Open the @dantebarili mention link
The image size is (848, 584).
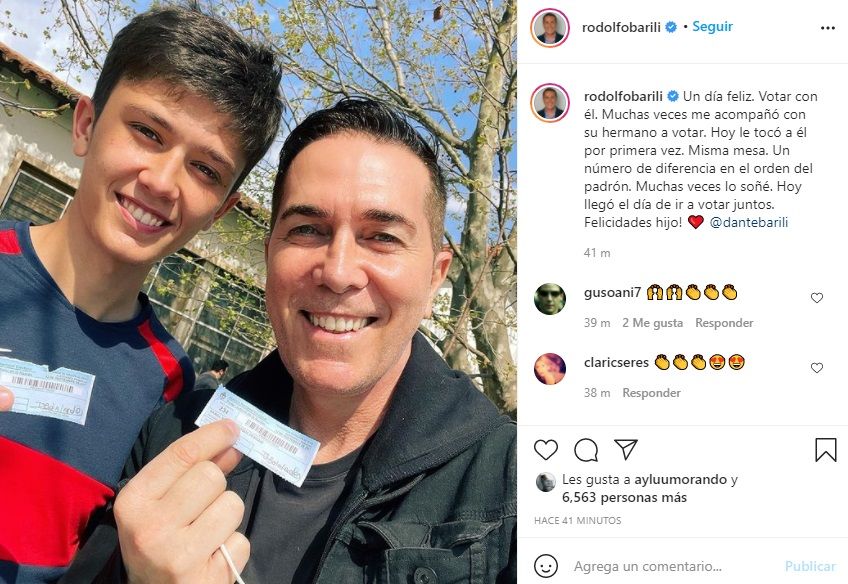point(748,222)
